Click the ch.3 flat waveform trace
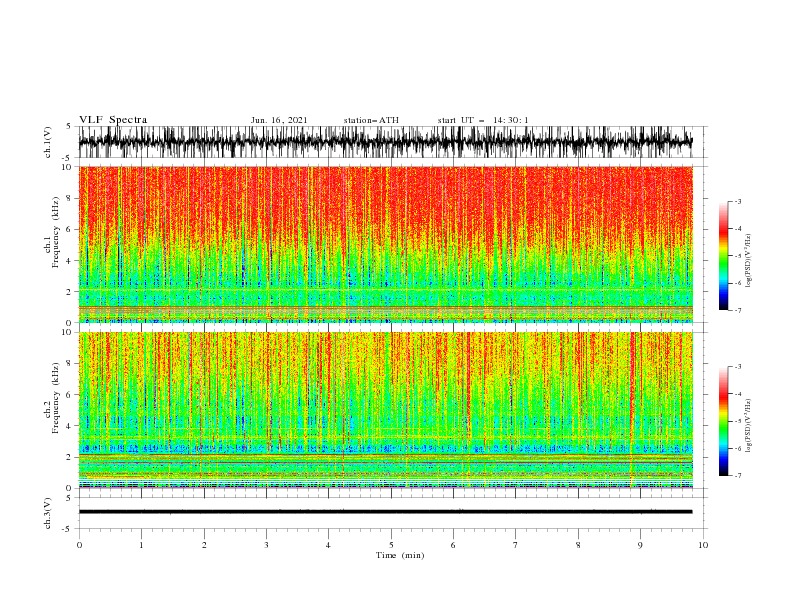Screen dimensions: 792x612 coord(385,512)
